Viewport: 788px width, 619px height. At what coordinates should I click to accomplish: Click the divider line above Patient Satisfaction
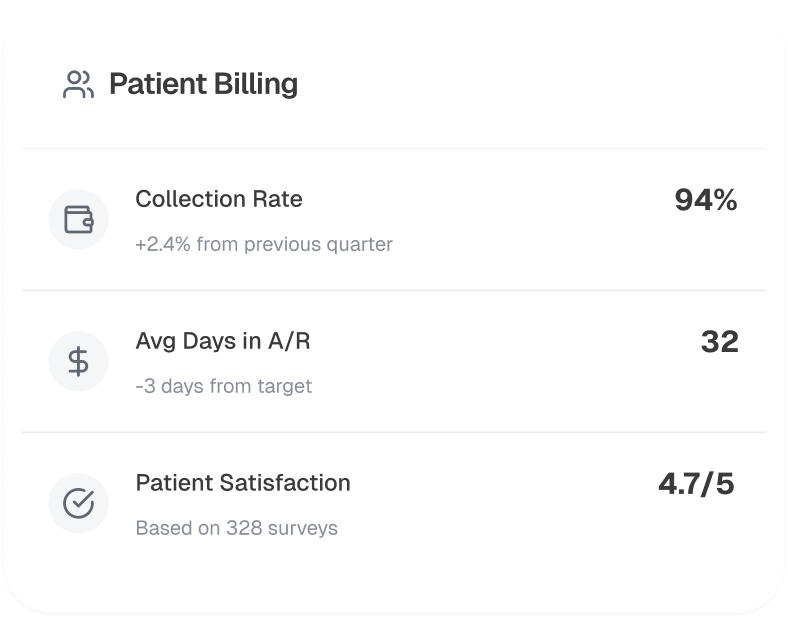pos(394,433)
